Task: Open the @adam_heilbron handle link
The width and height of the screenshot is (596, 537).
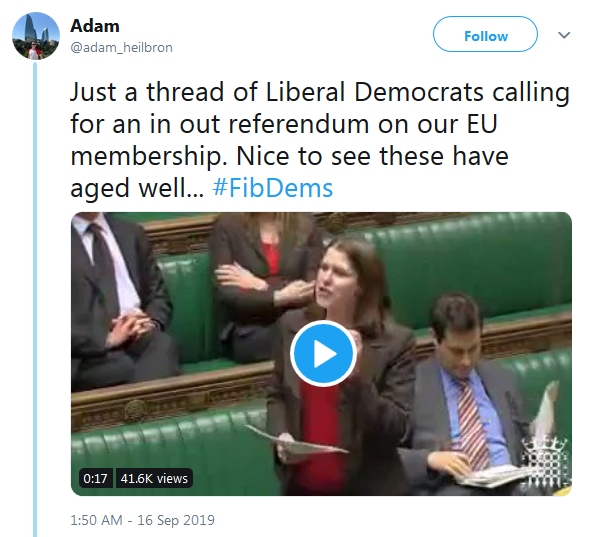Action: point(122,48)
